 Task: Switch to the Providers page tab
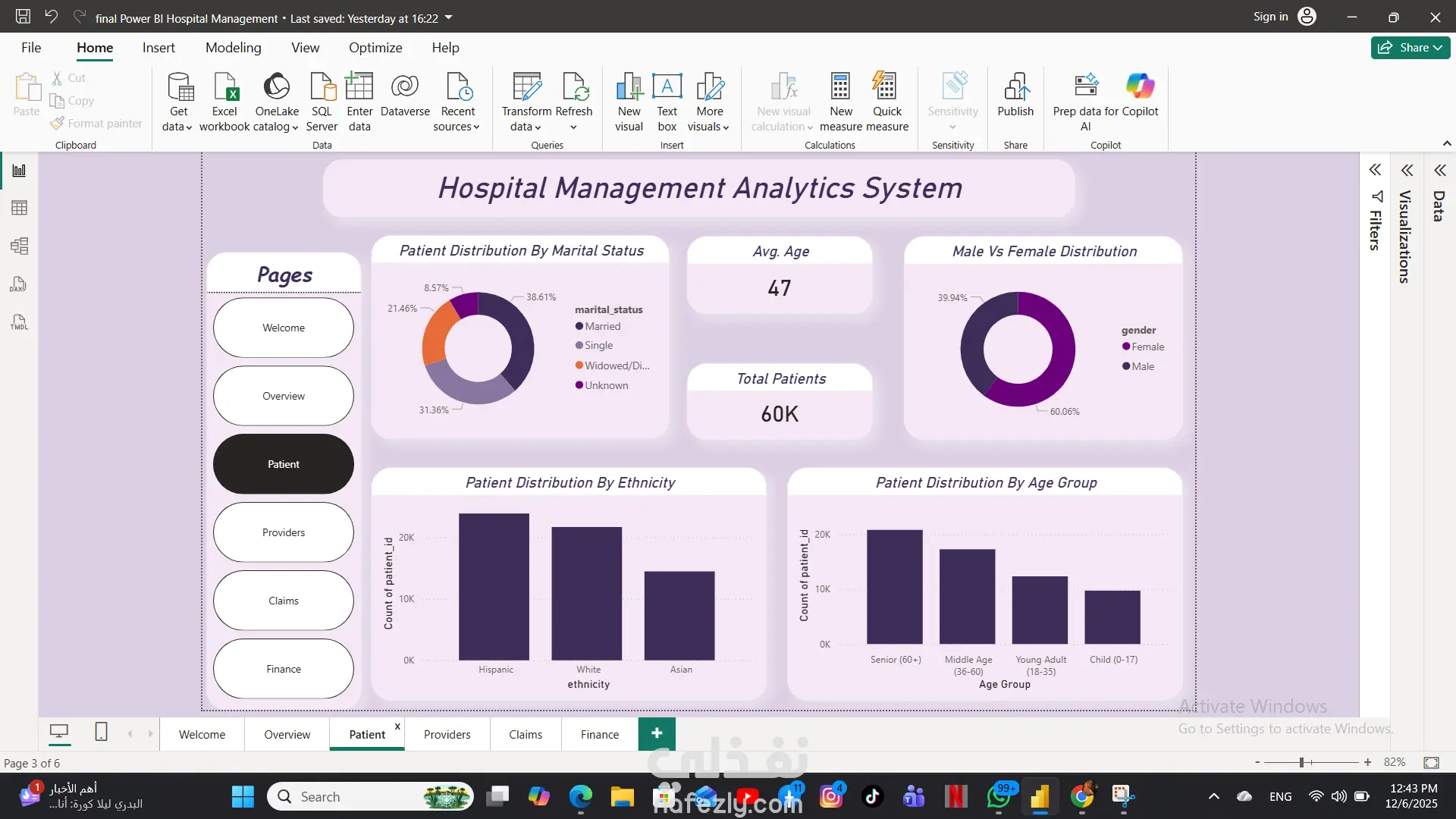(447, 734)
